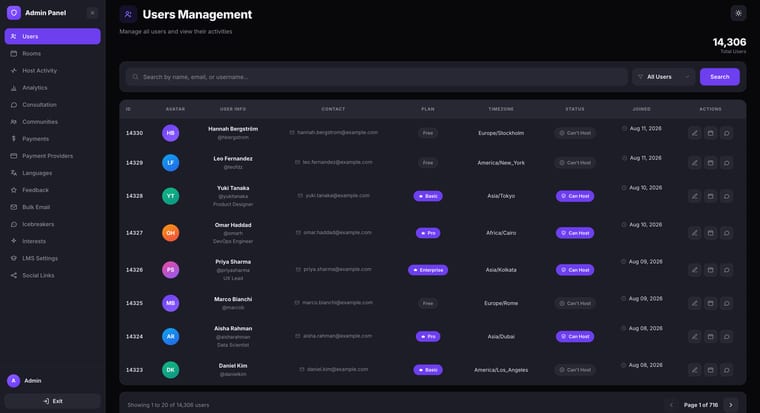Open chat action for Yuki Tanaka

727,196
